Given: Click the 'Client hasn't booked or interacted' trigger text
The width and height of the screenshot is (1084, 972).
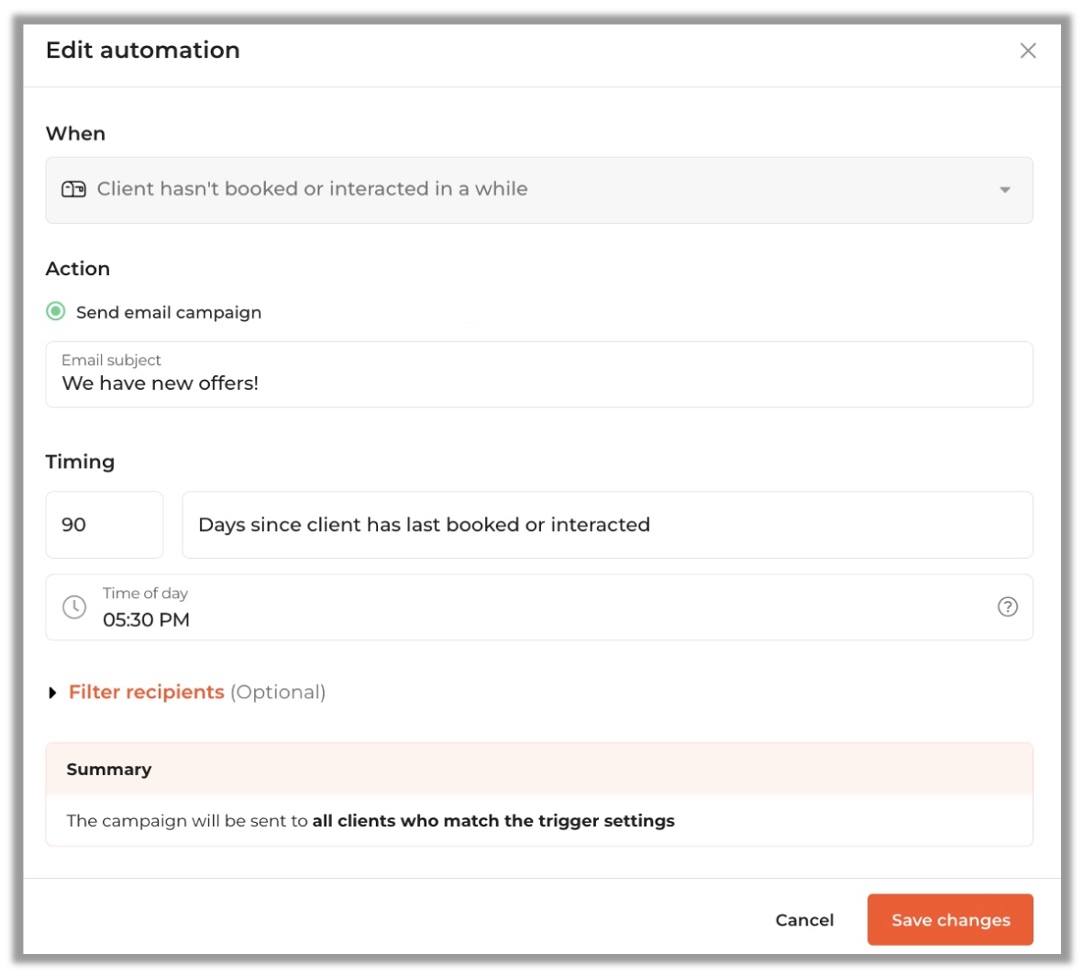Looking at the screenshot, I should [x=312, y=189].
